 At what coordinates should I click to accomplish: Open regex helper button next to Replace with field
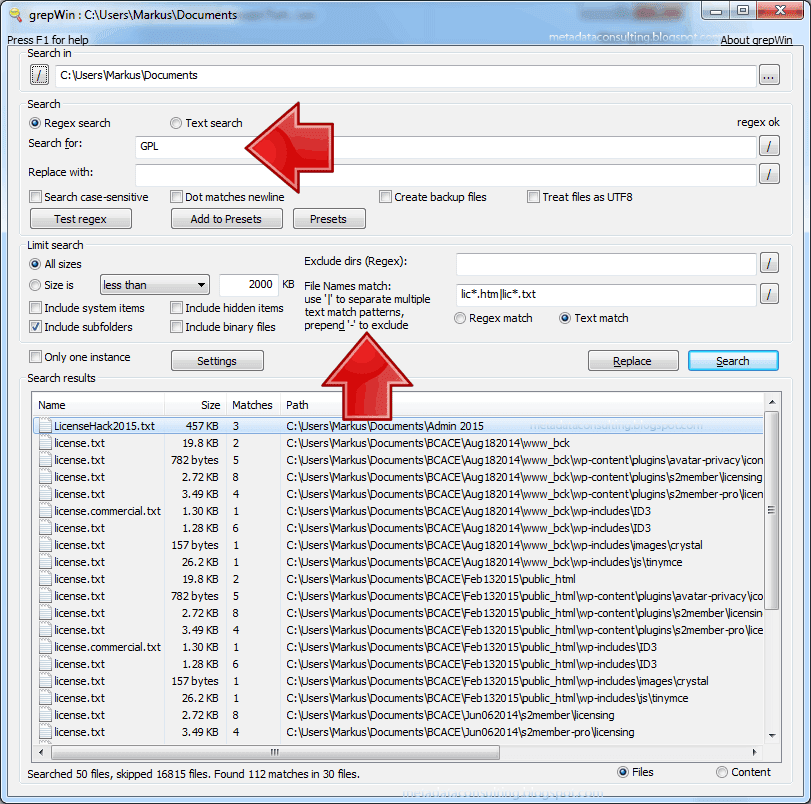[769, 174]
